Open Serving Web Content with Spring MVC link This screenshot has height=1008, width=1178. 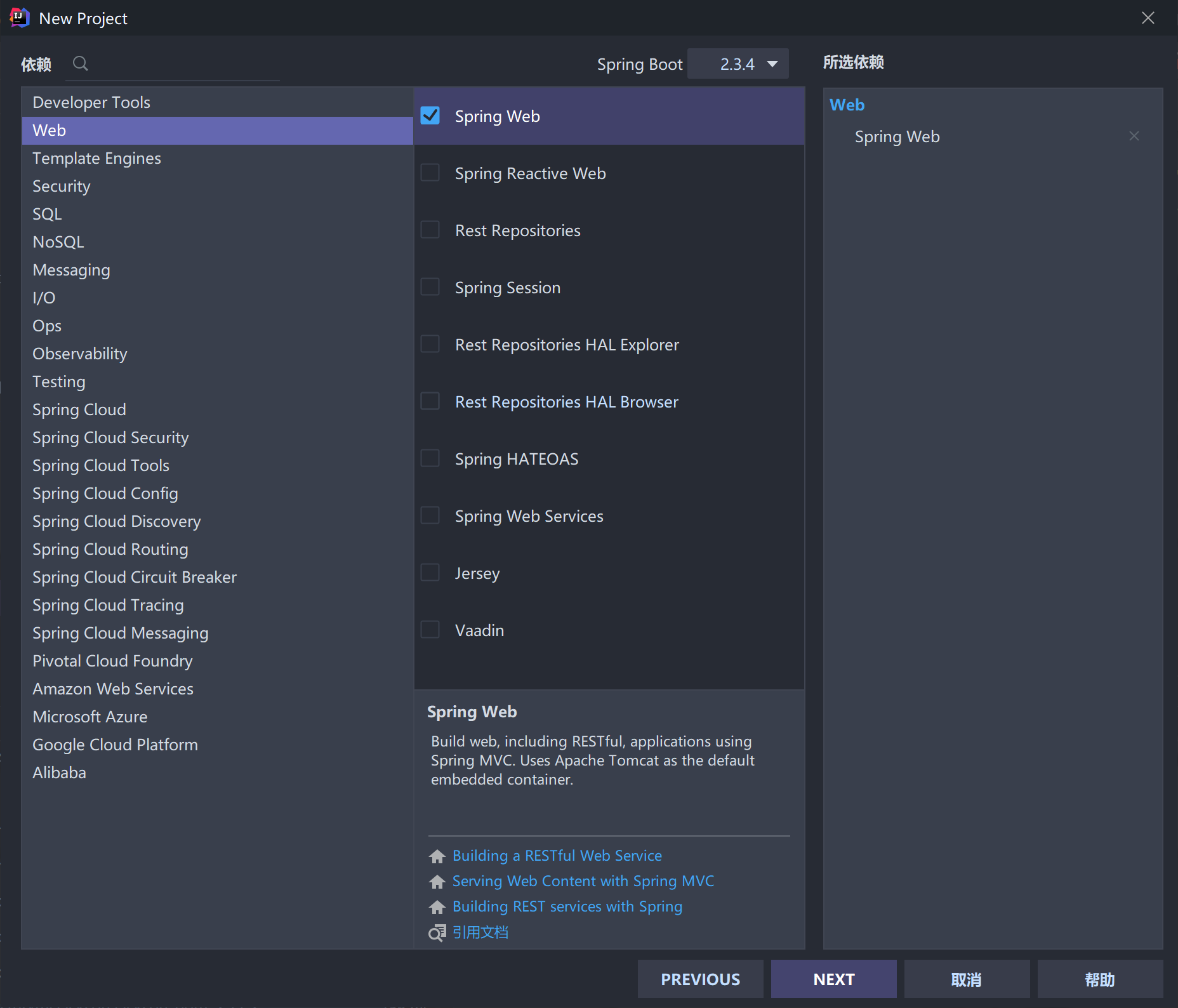pyautogui.click(x=583, y=881)
